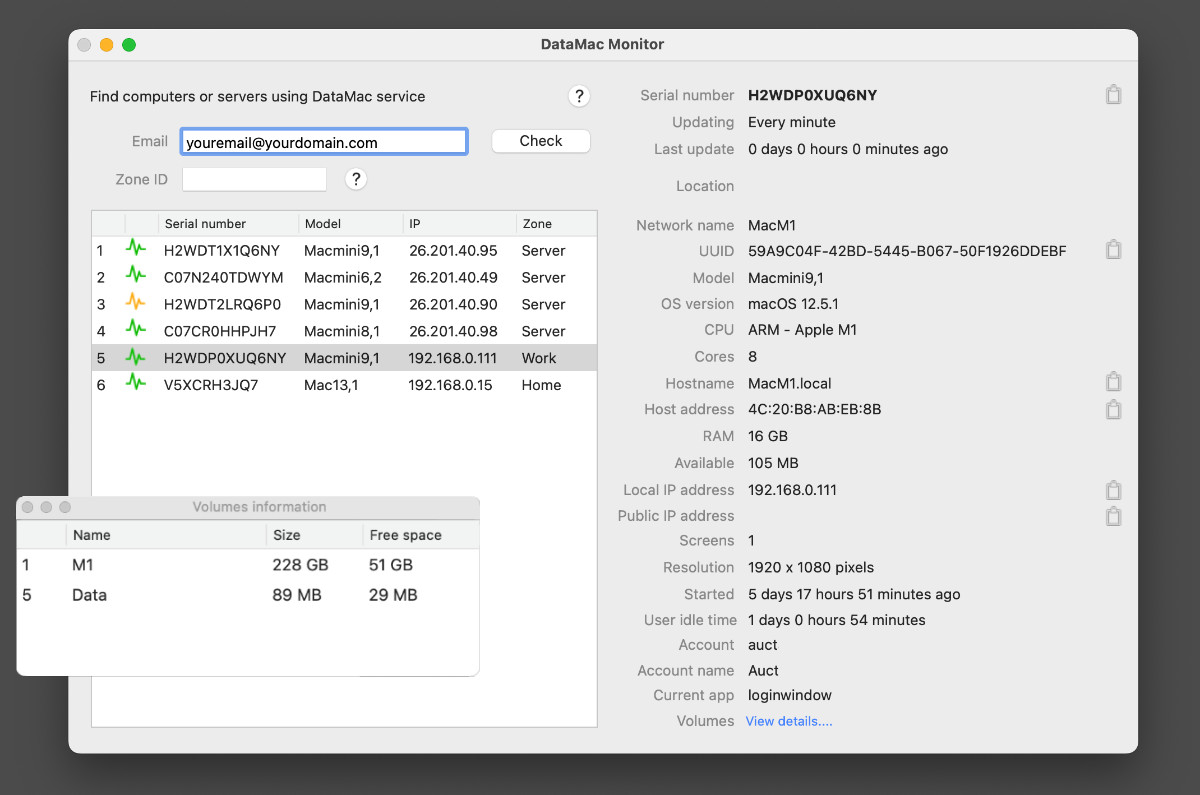The width and height of the screenshot is (1200, 795).
Task: Click the loginwindow current app value
Action: (x=790, y=695)
